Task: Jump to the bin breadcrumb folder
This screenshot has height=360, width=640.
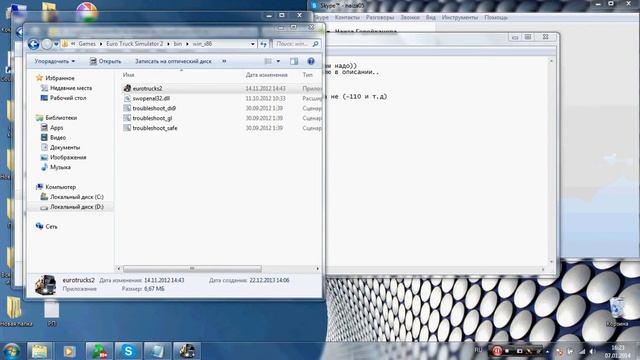Action: [x=178, y=44]
